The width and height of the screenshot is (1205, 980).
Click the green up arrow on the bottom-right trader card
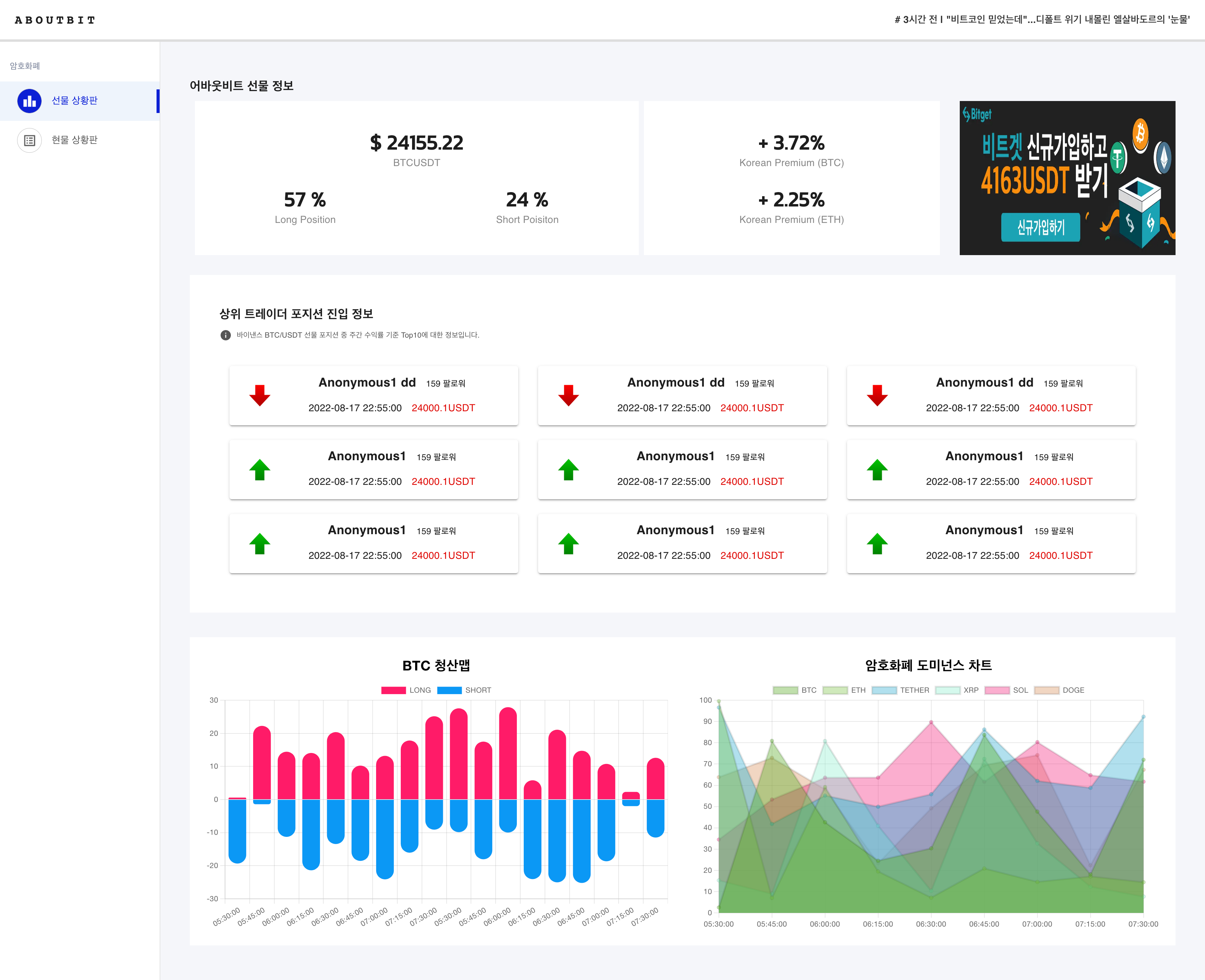pos(877,544)
